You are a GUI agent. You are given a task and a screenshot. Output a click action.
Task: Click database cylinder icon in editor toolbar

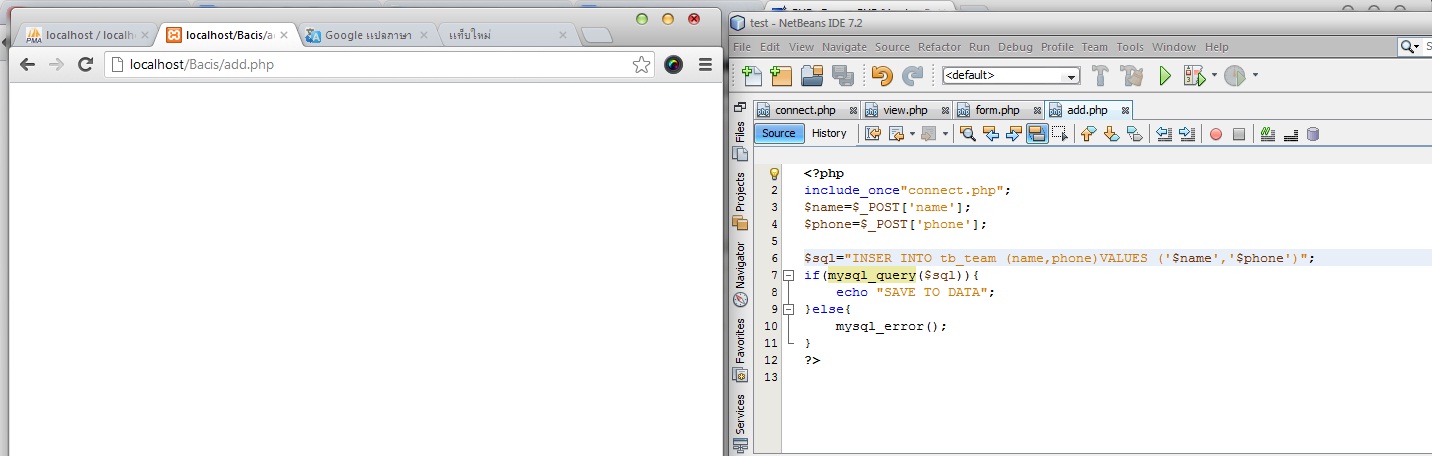point(1313,133)
